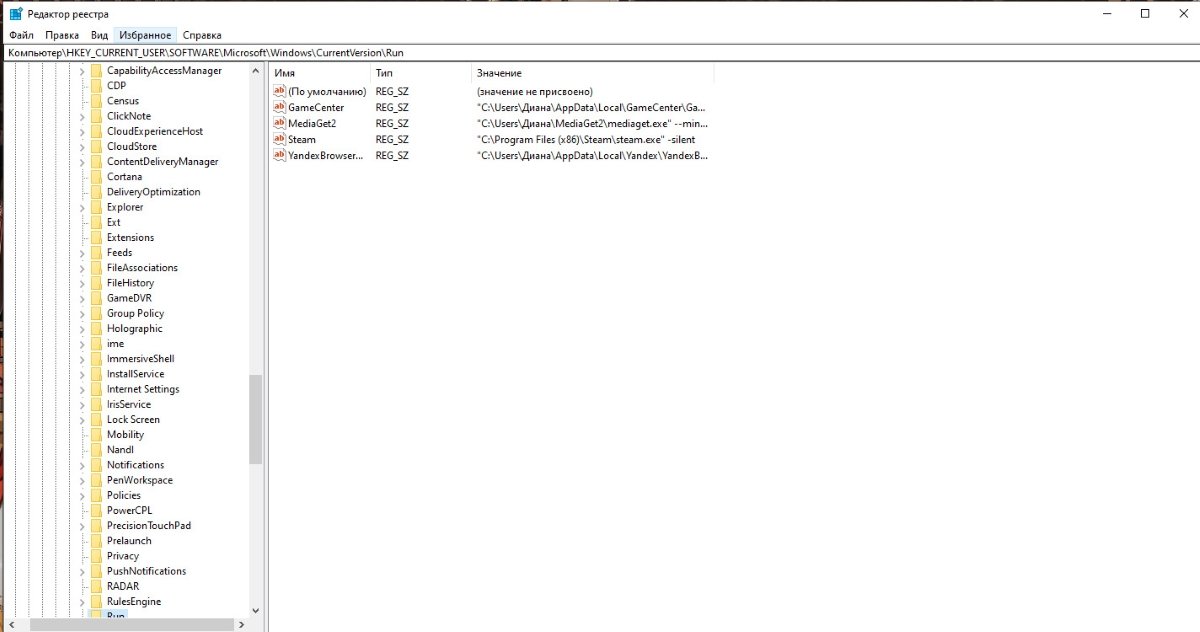The height and width of the screenshot is (632, 1200).
Task: Click the IrisService folder icon
Action: (x=96, y=404)
